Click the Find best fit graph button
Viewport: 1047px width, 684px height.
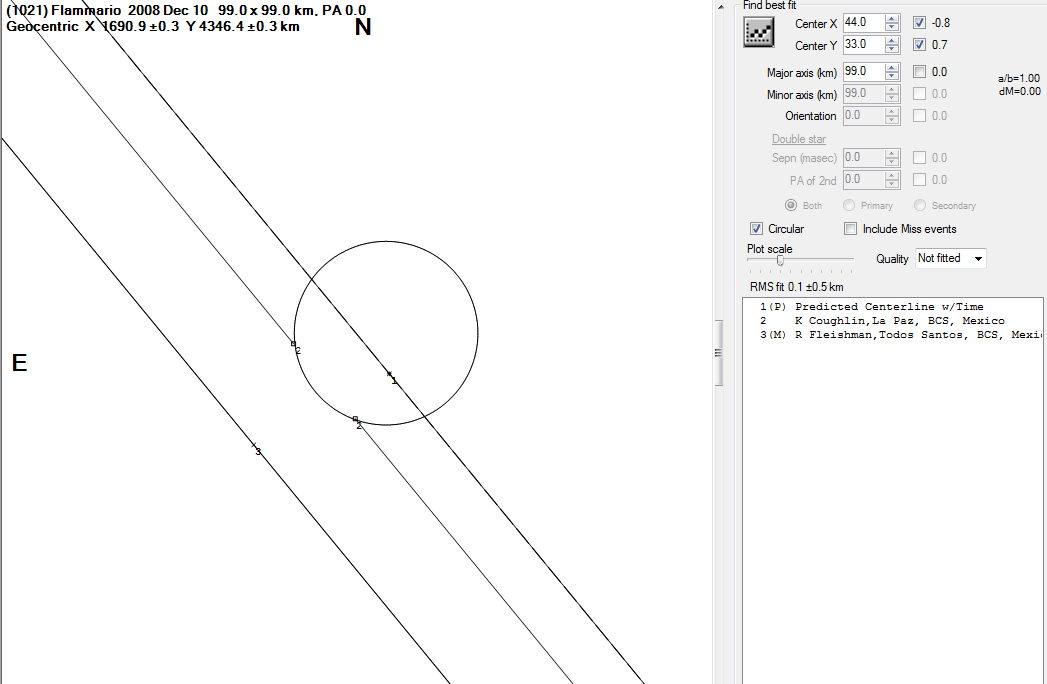(x=760, y=33)
